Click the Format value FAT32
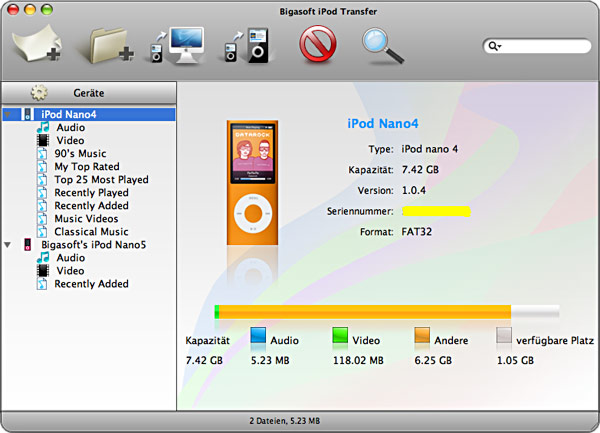The width and height of the screenshot is (600, 433). [417, 232]
